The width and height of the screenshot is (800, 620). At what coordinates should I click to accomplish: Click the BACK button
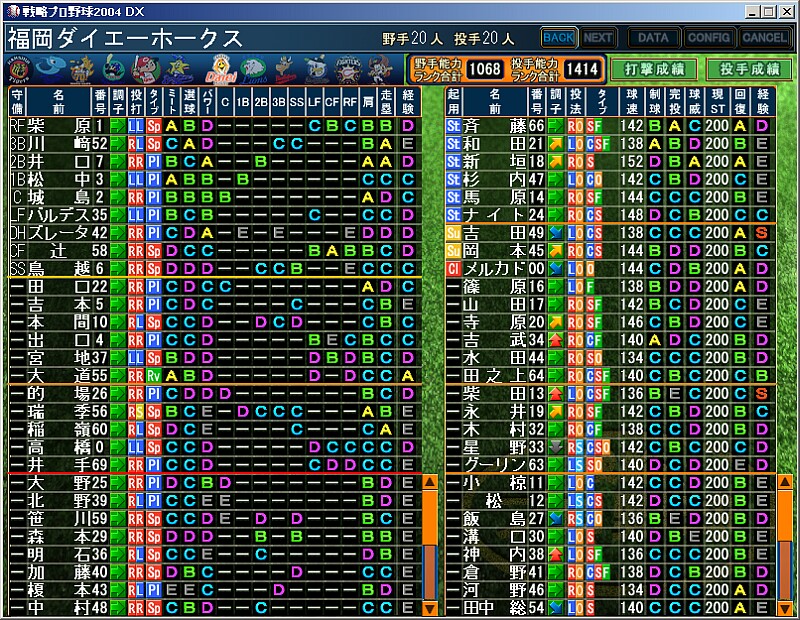(x=559, y=38)
